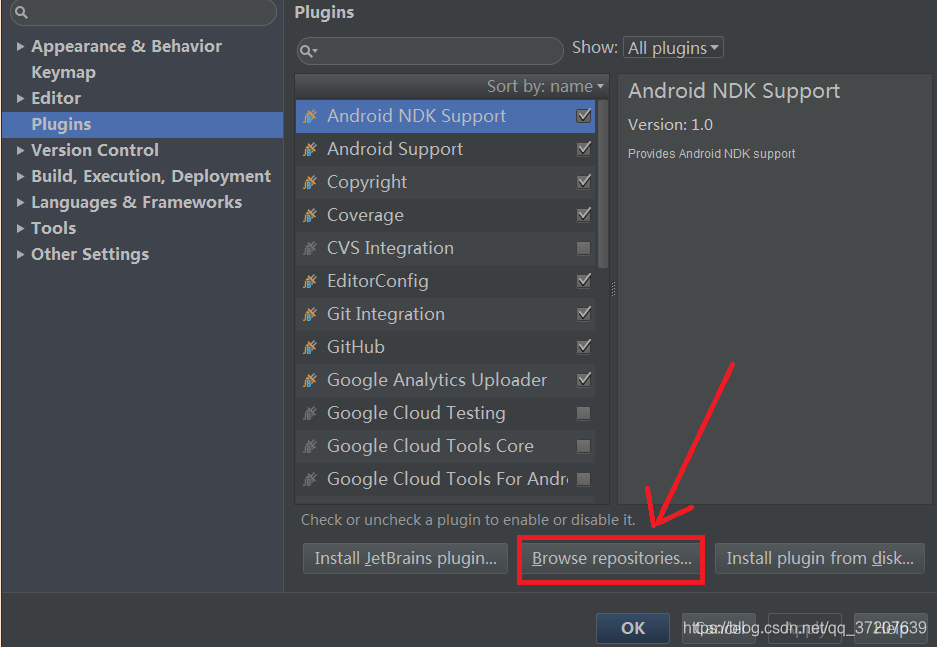This screenshot has width=937, height=647.
Task: Open the Languages & Frameworks settings page
Action: (x=136, y=203)
